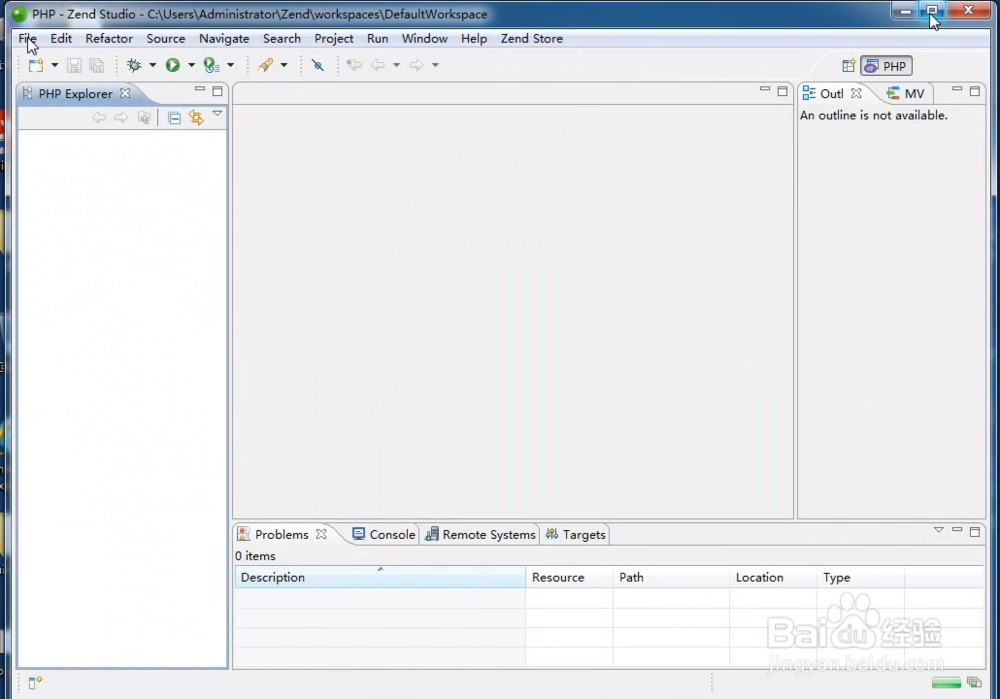This screenshot has height=699, width=1000.
Task: Open the Help menu
Action: coord(474,38)
